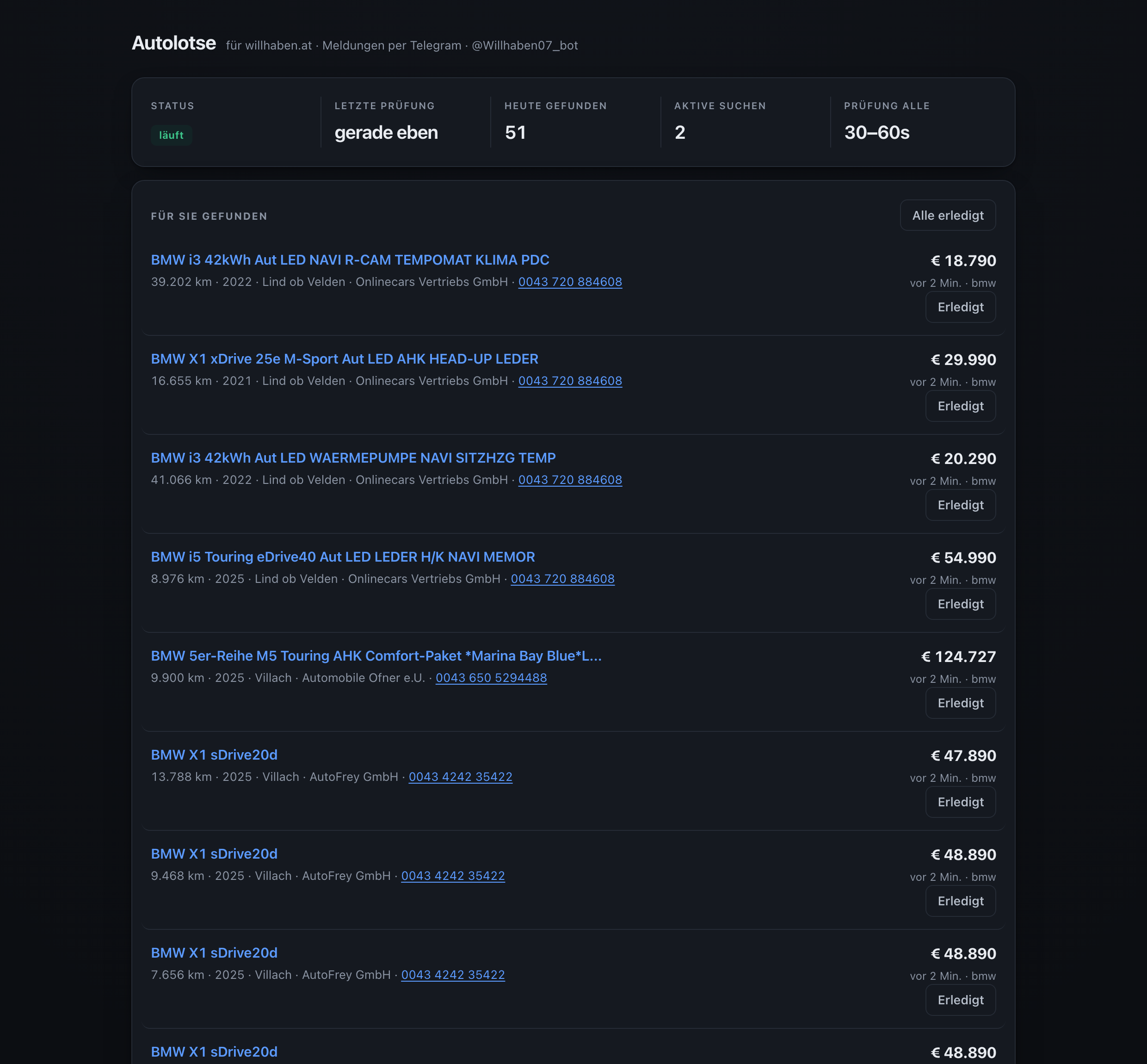Click 'vor 2 Min. · bmw' under the € 18.790 price
The height and width of the screenshot is (1064, 1147).
coord(952,283)
